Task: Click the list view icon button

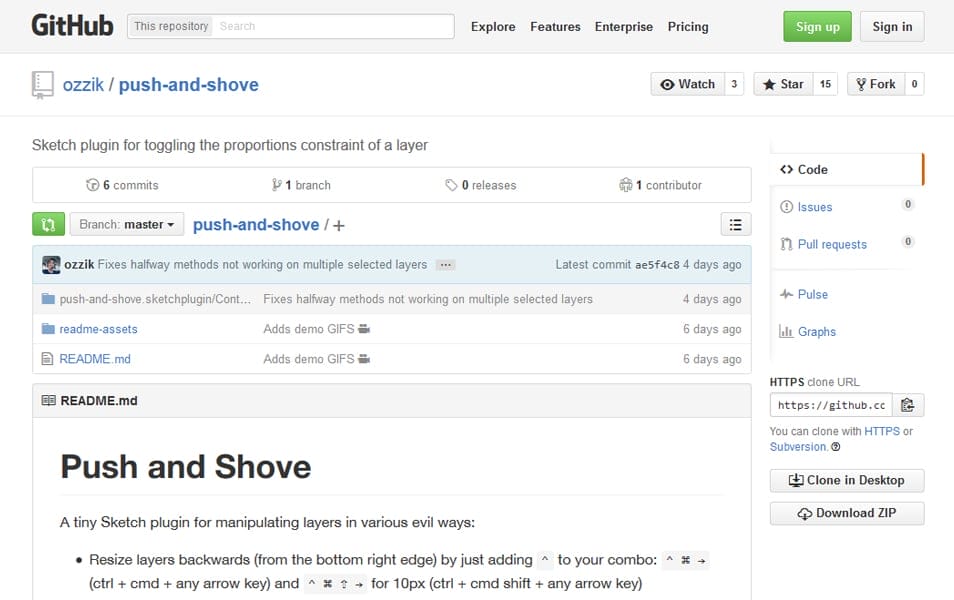Action: tap(735, 225)
